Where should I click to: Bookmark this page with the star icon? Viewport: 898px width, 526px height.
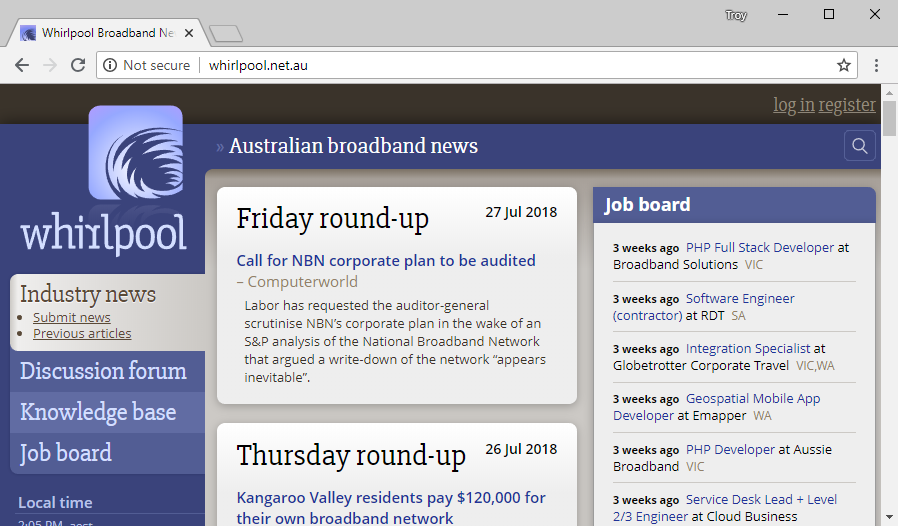(844, 65)
